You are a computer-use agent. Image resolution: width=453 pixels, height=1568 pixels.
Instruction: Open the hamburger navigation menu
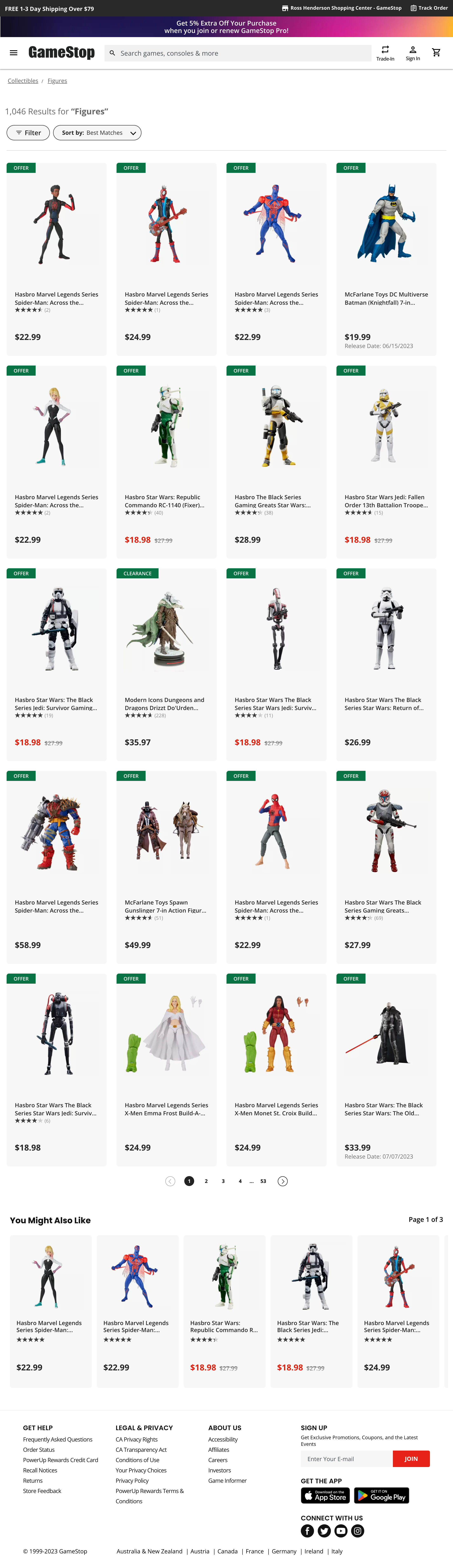tap(13, 53)
